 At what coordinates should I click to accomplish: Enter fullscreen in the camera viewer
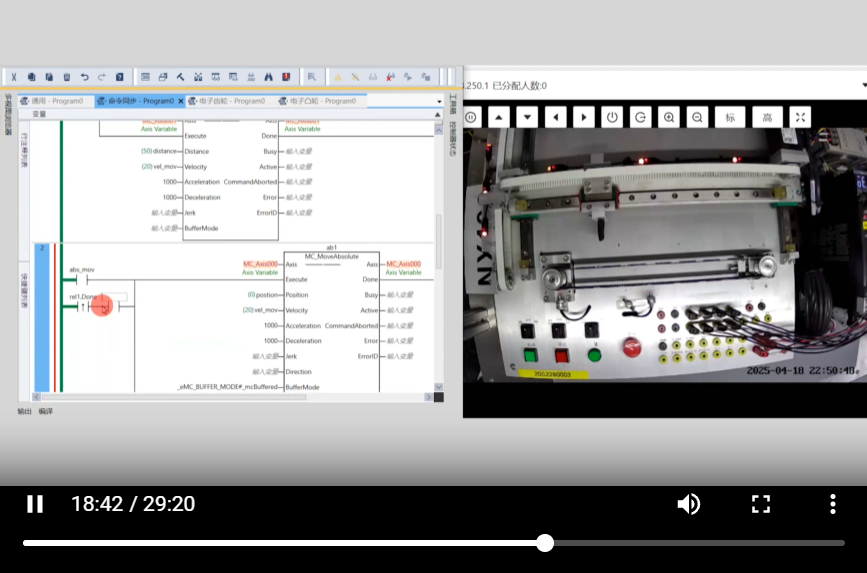click(x=799, y=117)
